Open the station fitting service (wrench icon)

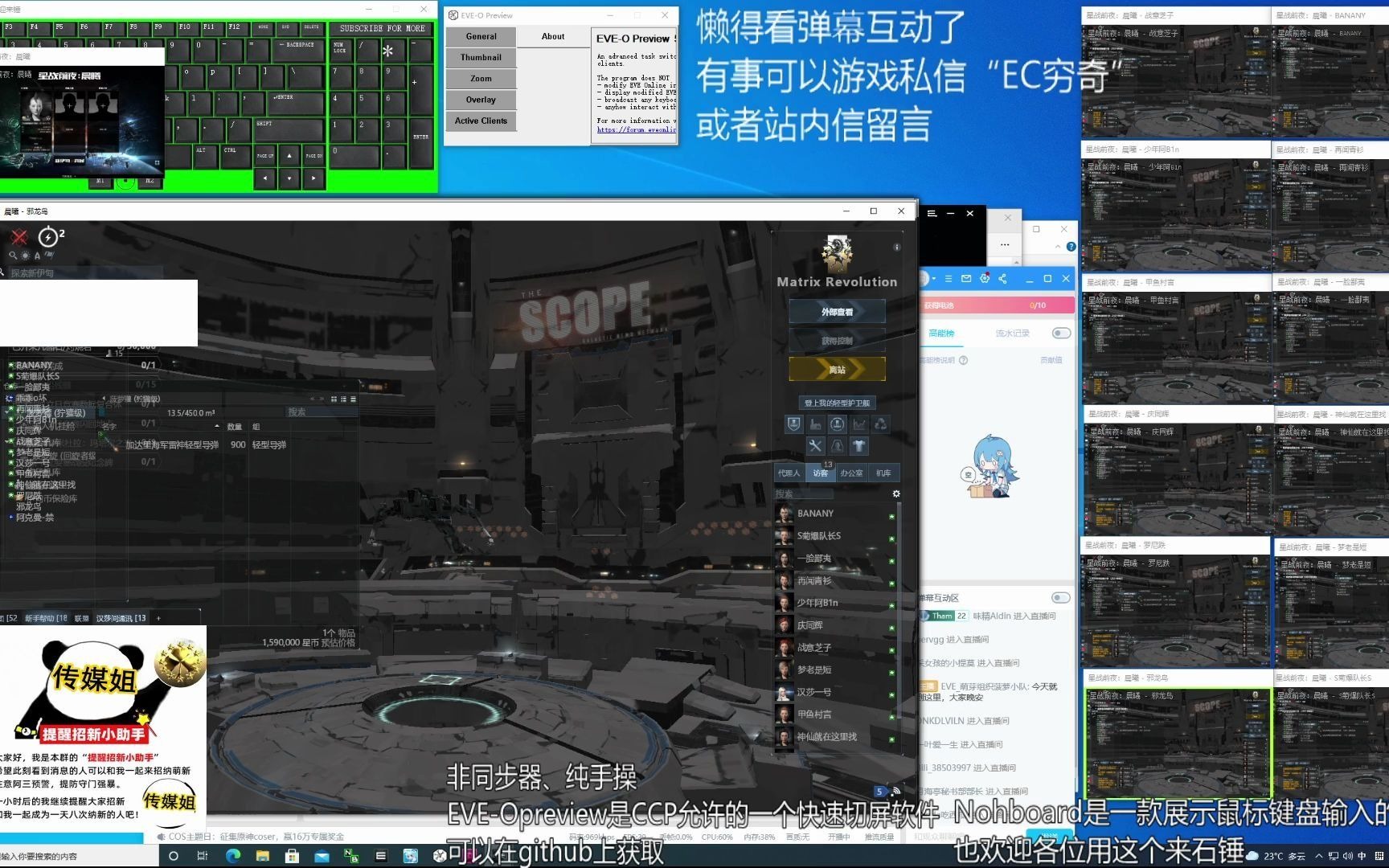(x=815, y=446)
